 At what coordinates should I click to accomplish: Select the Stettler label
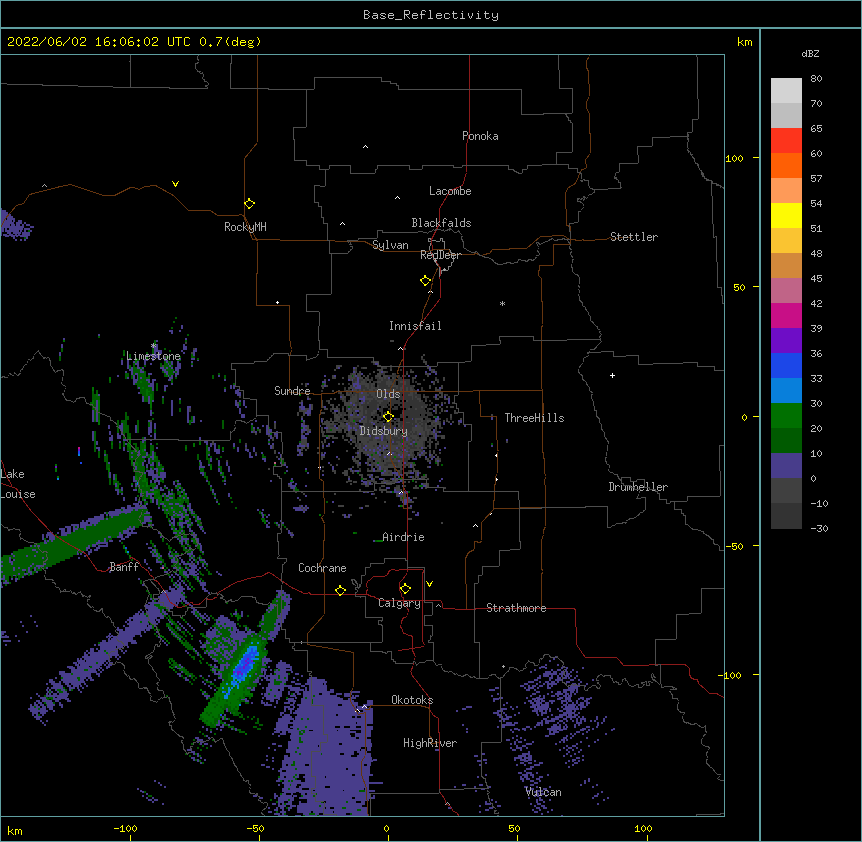[x=634, y=237]
